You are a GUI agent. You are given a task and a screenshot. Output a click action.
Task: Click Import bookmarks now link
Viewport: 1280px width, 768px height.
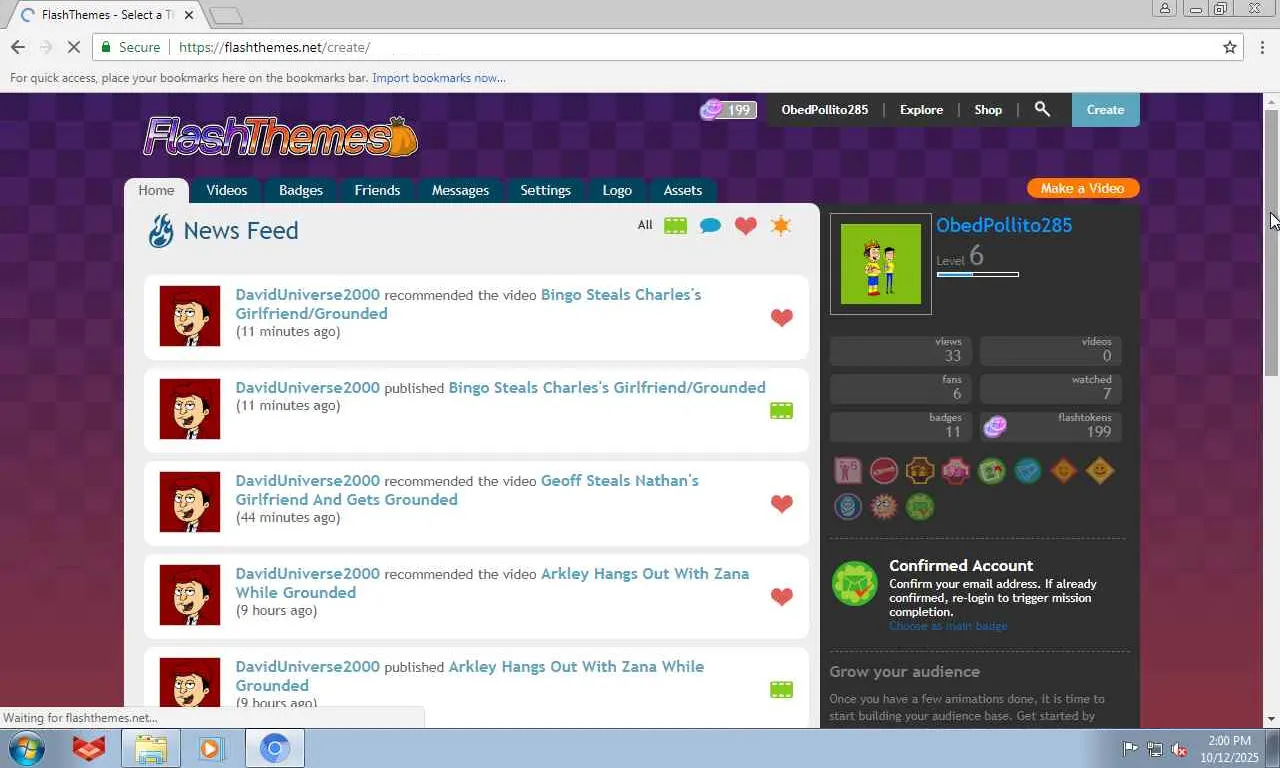439,78
